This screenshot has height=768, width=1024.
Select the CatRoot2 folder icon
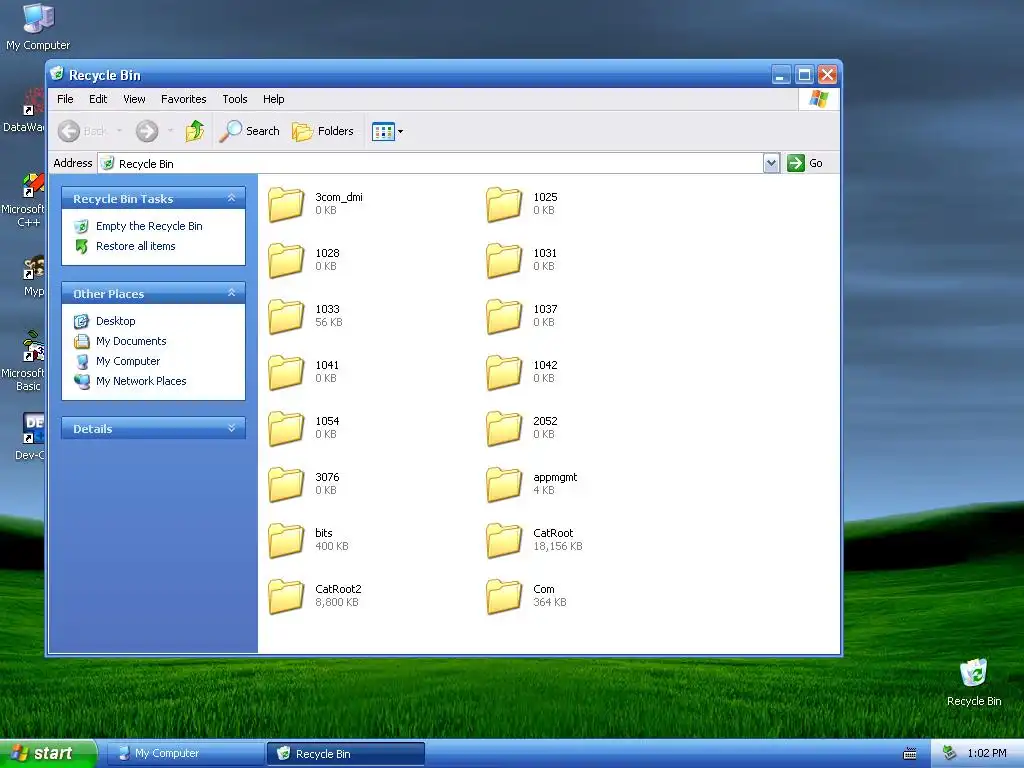[x=286, y=596]
